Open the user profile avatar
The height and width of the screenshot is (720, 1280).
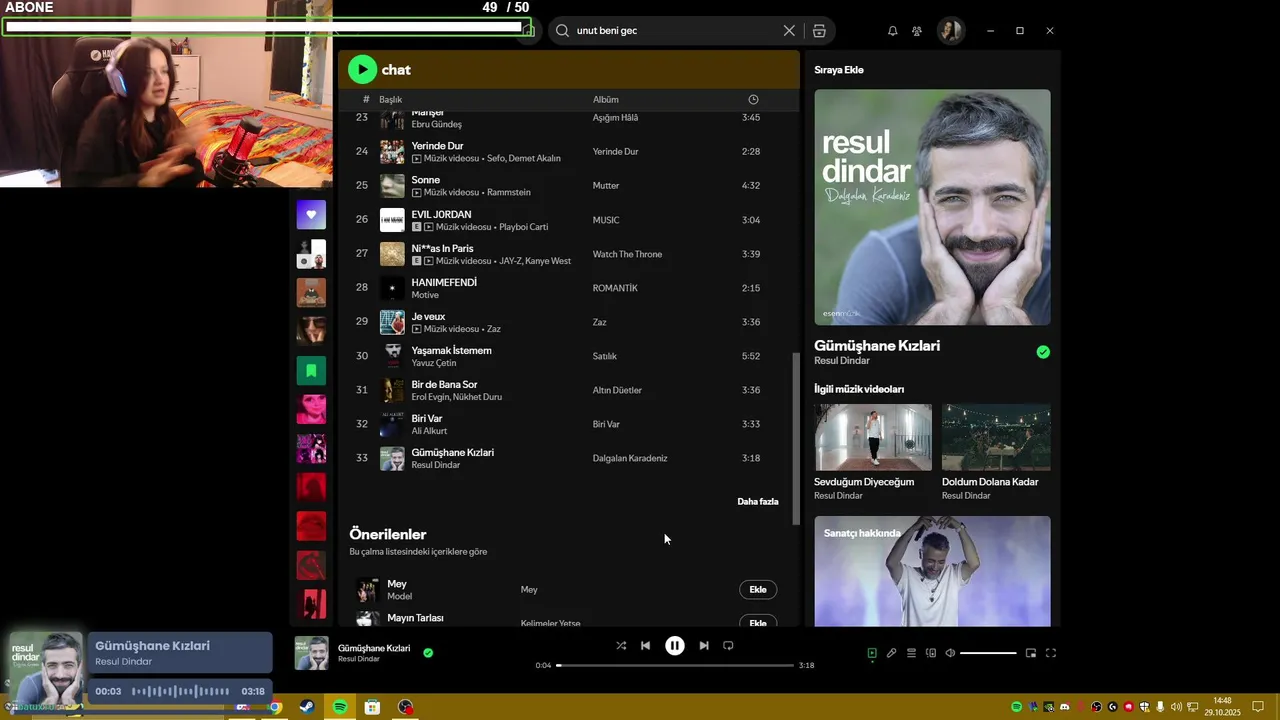pos(950,31)
